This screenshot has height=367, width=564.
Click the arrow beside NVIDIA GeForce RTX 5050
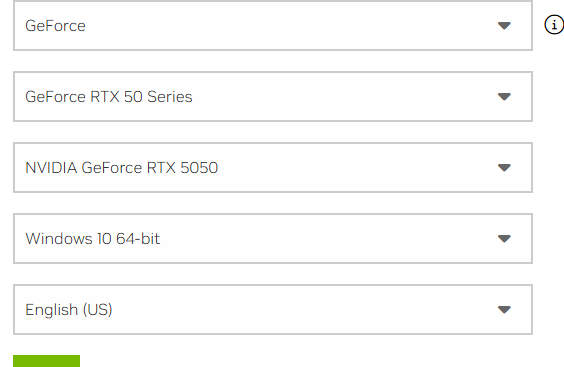click(504, 167)
